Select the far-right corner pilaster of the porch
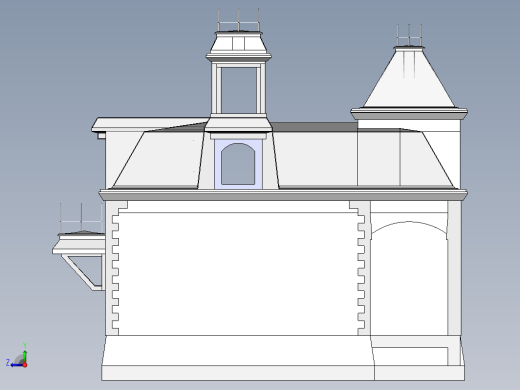 [x=454, y=268]
